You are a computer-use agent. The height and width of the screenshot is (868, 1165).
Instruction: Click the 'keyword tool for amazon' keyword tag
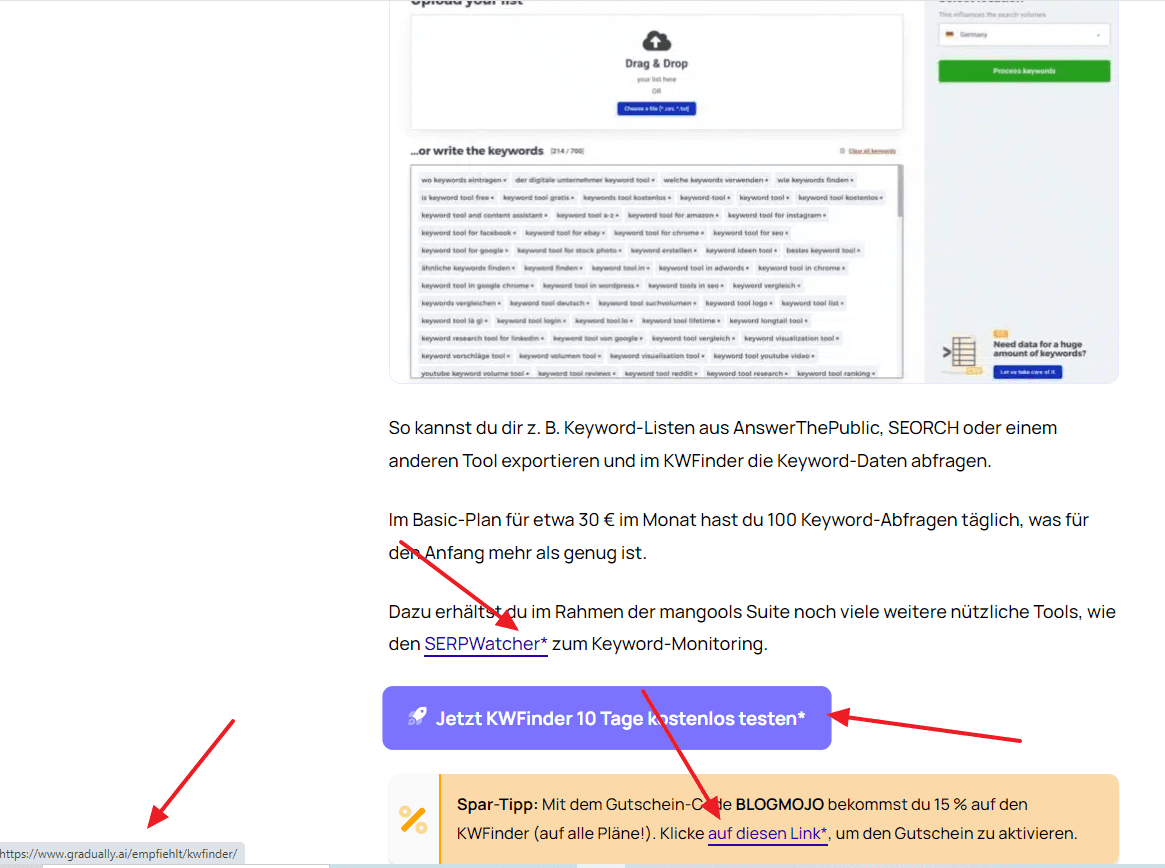(x=673, y=216)
